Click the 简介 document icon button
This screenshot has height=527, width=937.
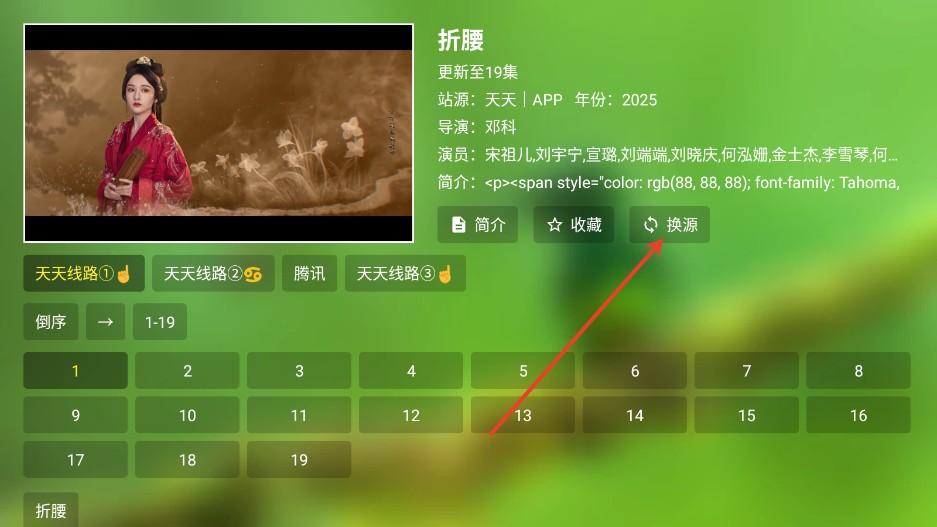[477, 225]
